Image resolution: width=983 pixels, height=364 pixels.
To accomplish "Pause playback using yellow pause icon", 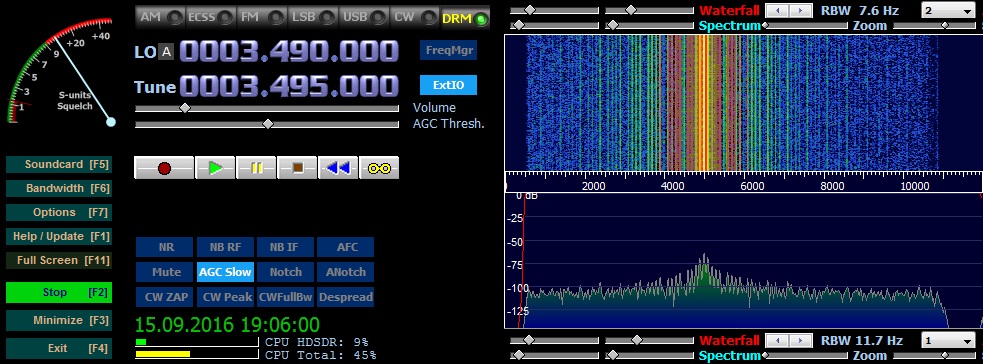I will 256,168.
